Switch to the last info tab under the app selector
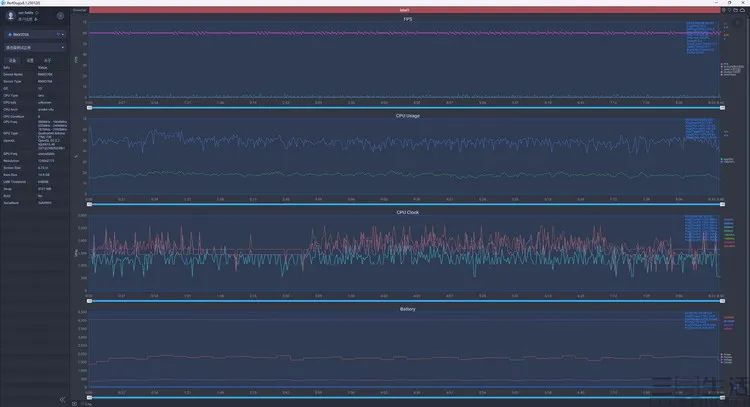Screen dimensions: 750x407 [x=47, y=61]
